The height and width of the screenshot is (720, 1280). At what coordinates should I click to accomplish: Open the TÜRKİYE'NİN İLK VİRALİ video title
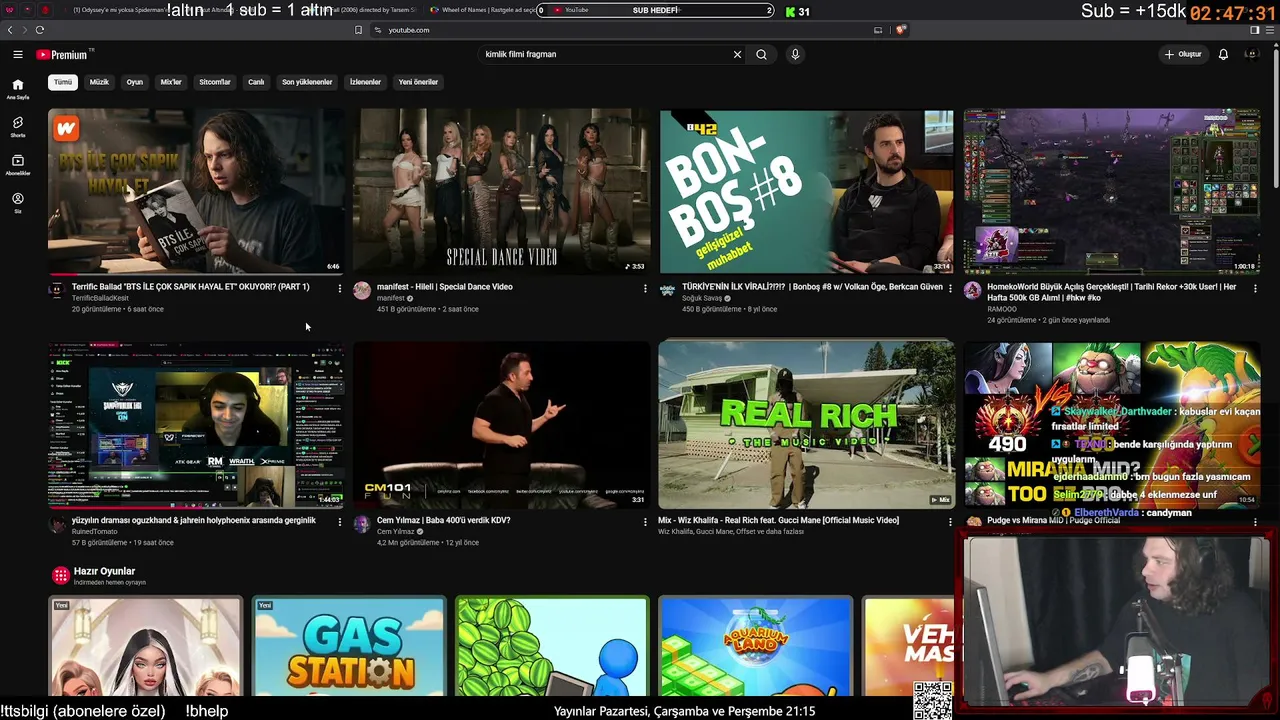pos(812,287)
